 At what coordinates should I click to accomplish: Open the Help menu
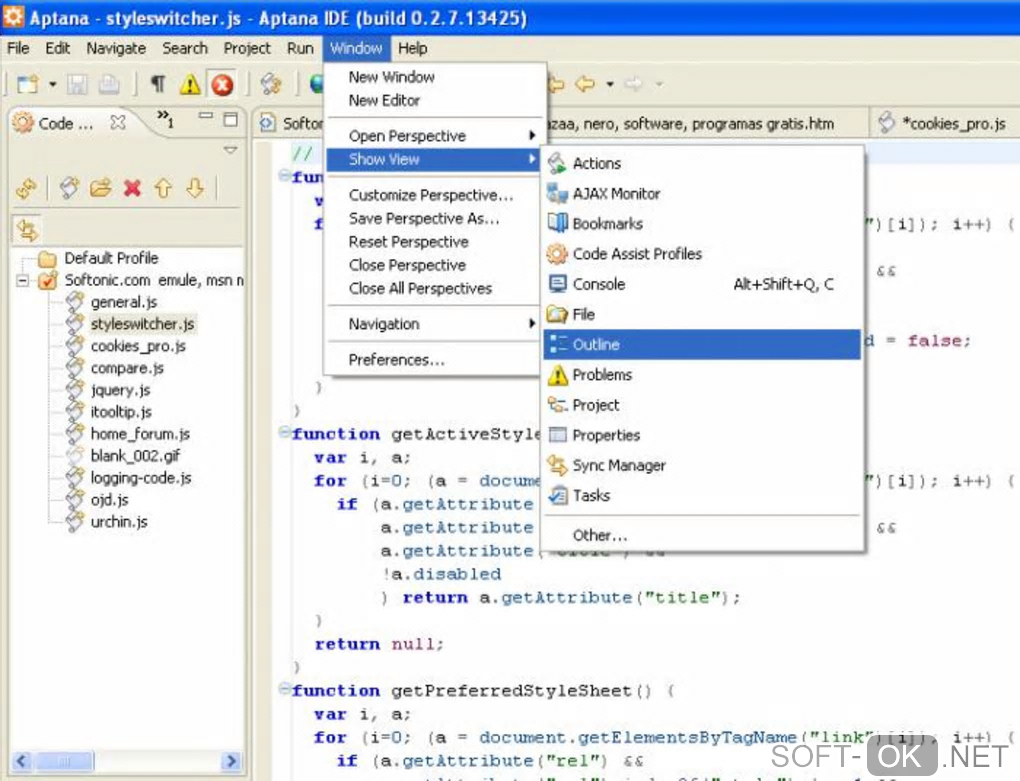pyautogui.click(x=412, y=48)
